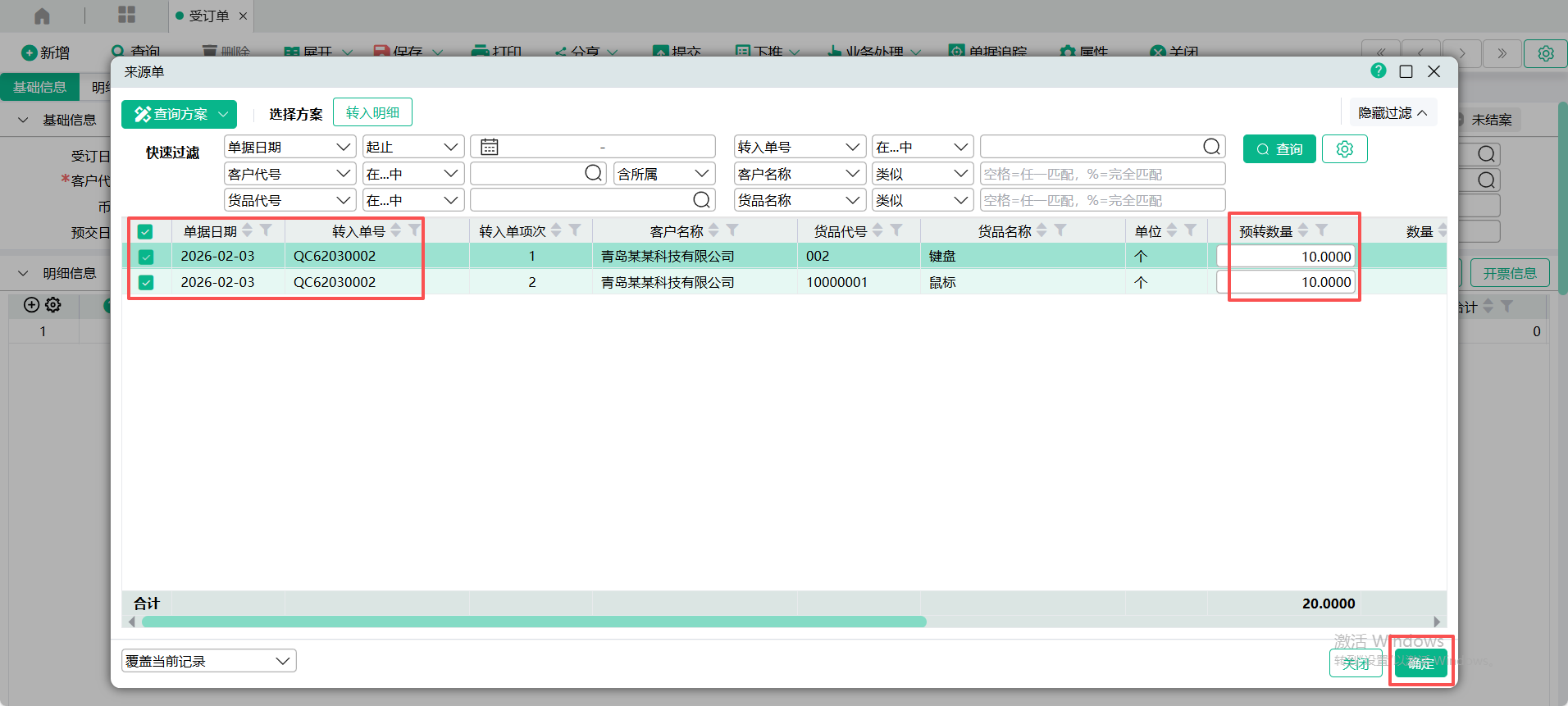
Task: Click the calendar icon in date field
Action: [490, 148]
